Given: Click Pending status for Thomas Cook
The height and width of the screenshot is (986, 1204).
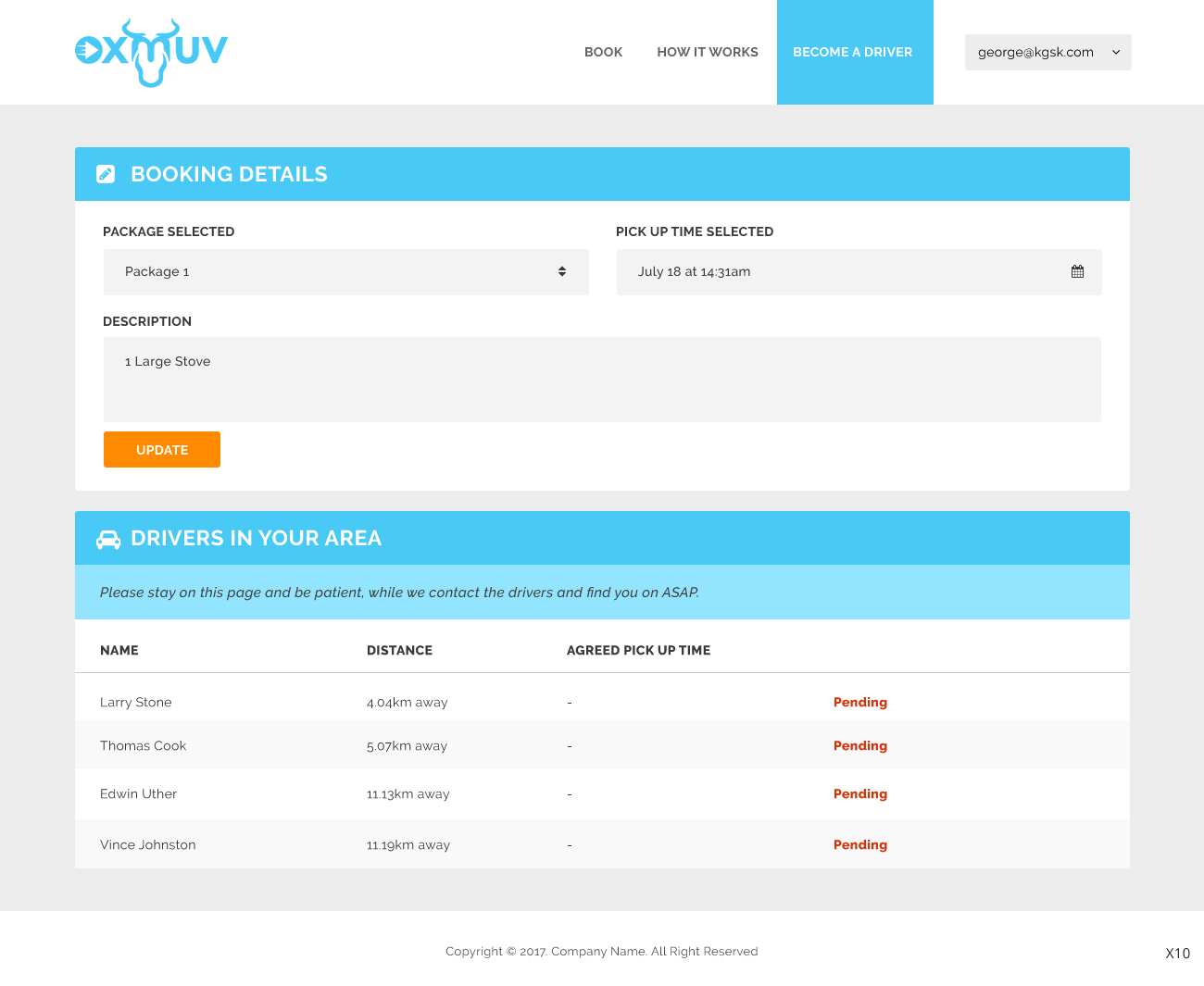Looking at the screenshot, I should pyautogui.click(x=860, y=746).
